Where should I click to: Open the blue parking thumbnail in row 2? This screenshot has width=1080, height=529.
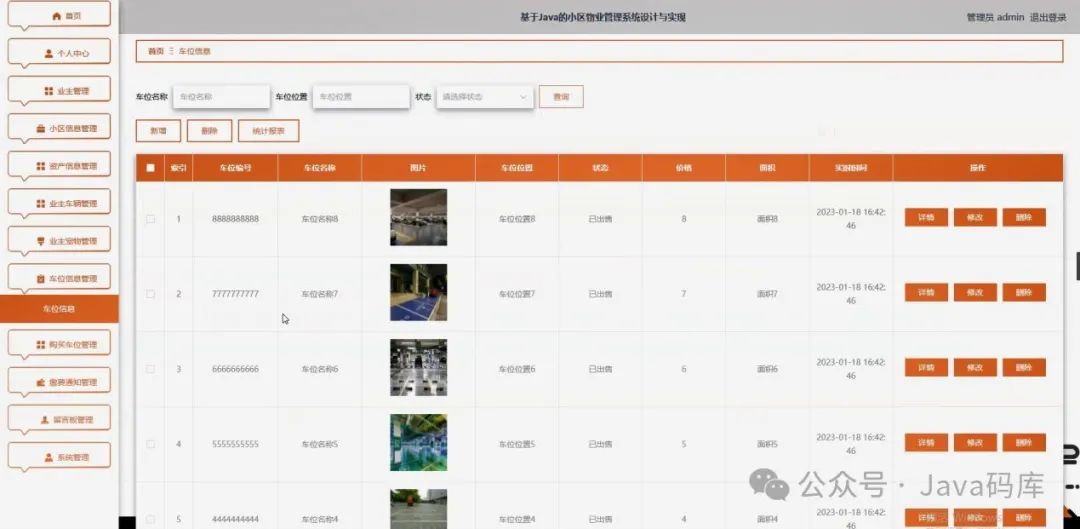click(x=418, y=293)
